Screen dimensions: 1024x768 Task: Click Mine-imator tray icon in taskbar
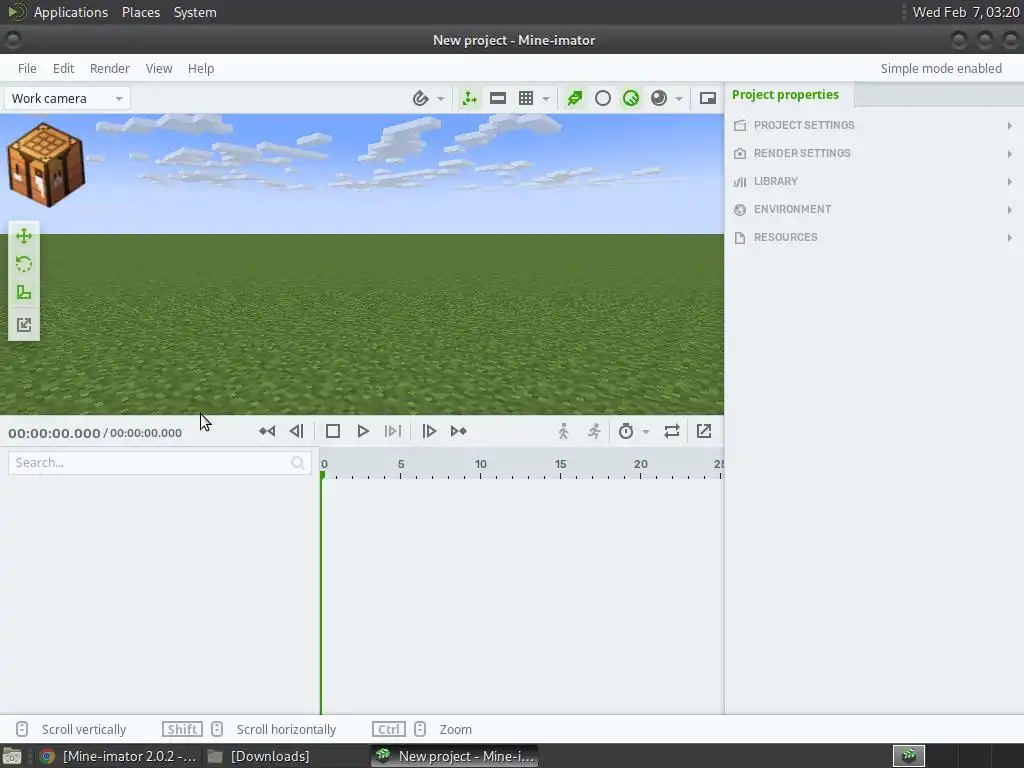(909, 756)
